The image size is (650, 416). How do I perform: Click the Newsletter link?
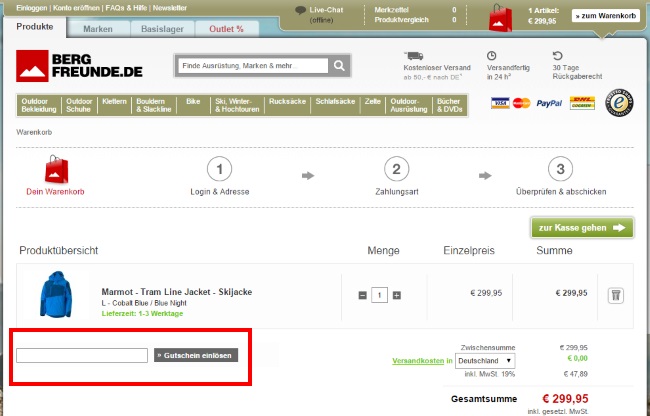click(170, 8)
